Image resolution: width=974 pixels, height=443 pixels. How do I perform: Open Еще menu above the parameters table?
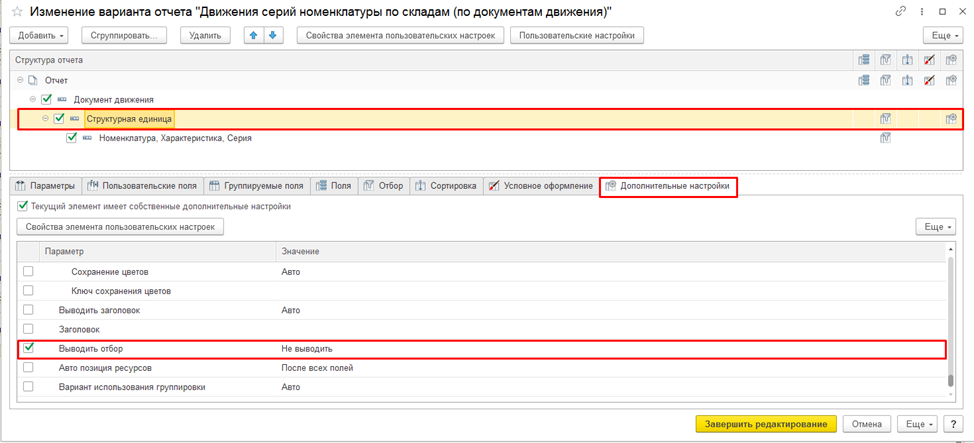pos(935,227)
